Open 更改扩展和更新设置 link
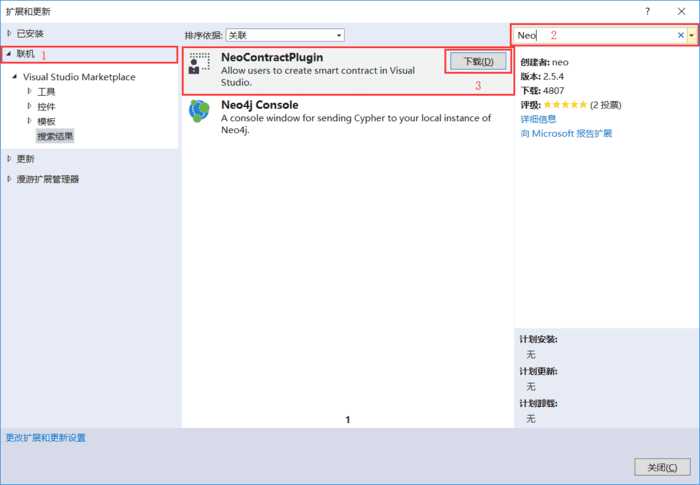 46,438
